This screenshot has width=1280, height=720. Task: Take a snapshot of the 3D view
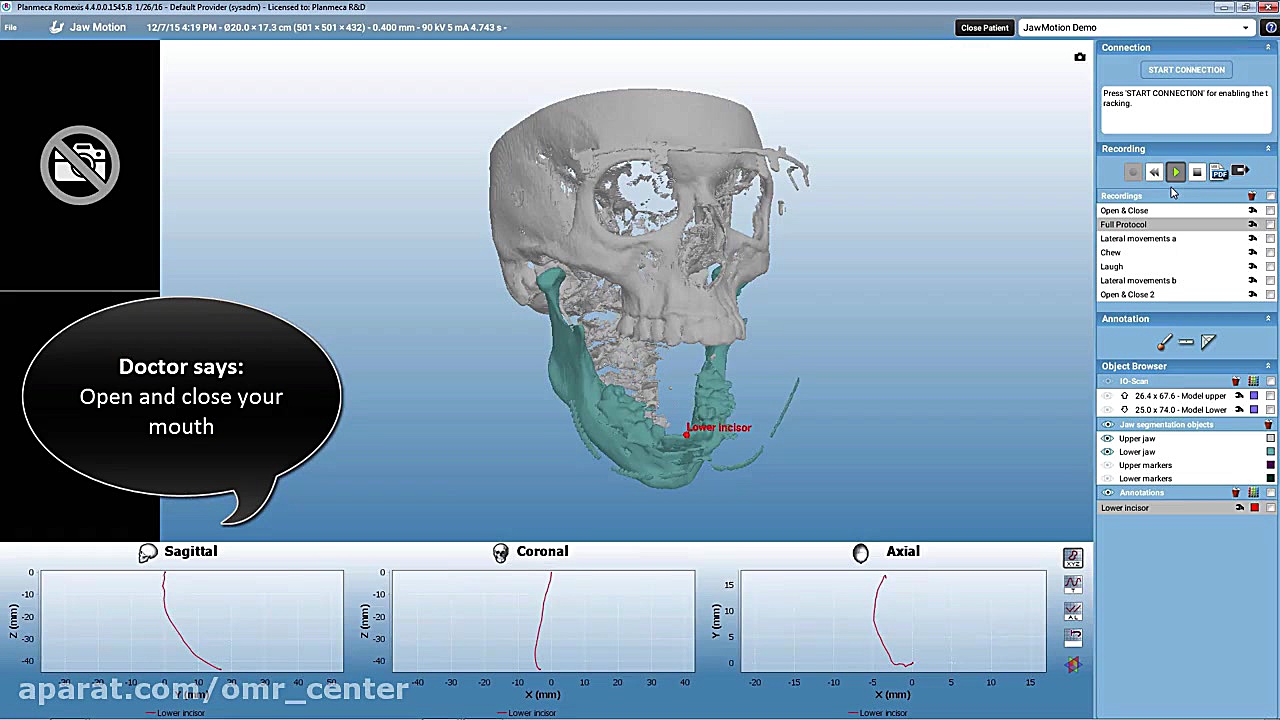coord(1080,57)
